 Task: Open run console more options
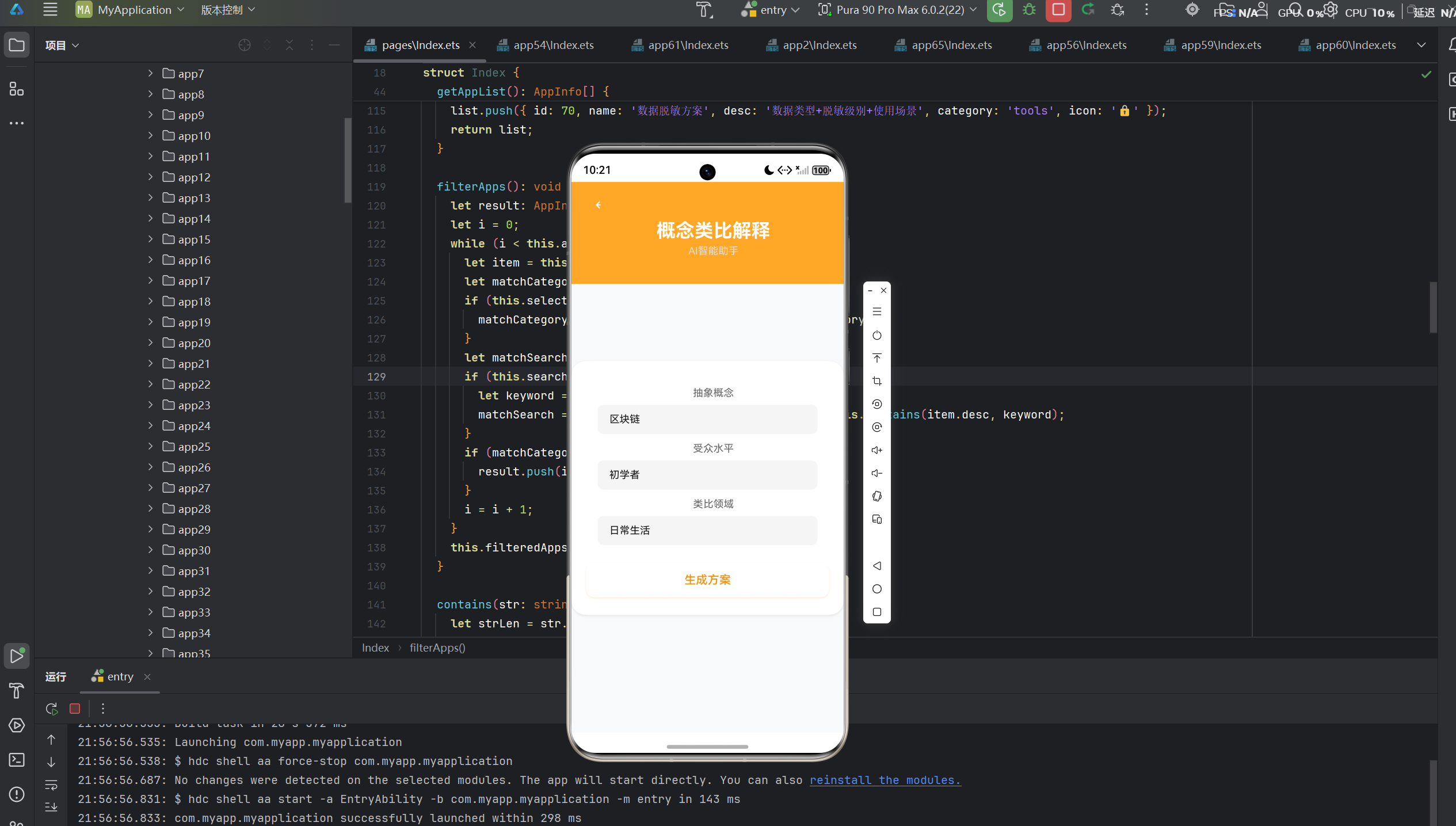(103, 709)
